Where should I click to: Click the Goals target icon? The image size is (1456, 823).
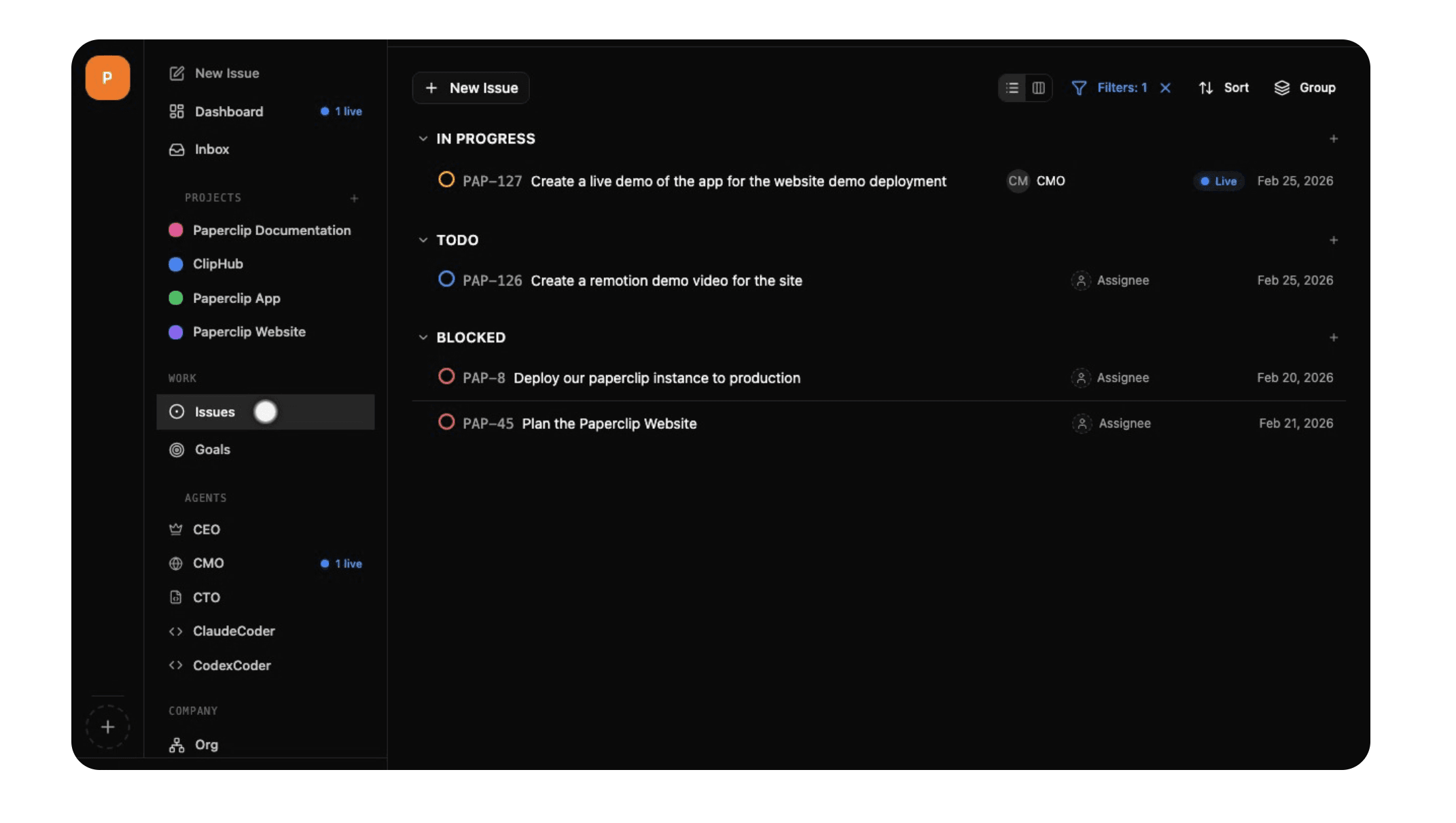pyautogui.click(x=177, y=450)
